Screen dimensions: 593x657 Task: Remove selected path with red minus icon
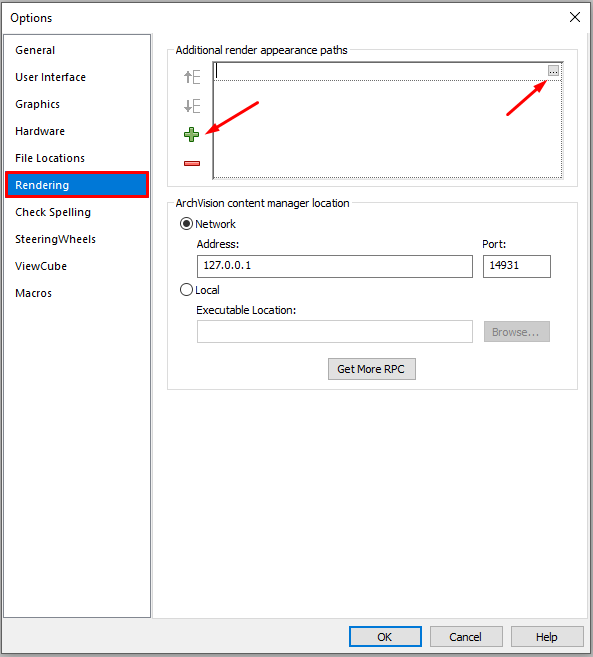click(192, 163)
